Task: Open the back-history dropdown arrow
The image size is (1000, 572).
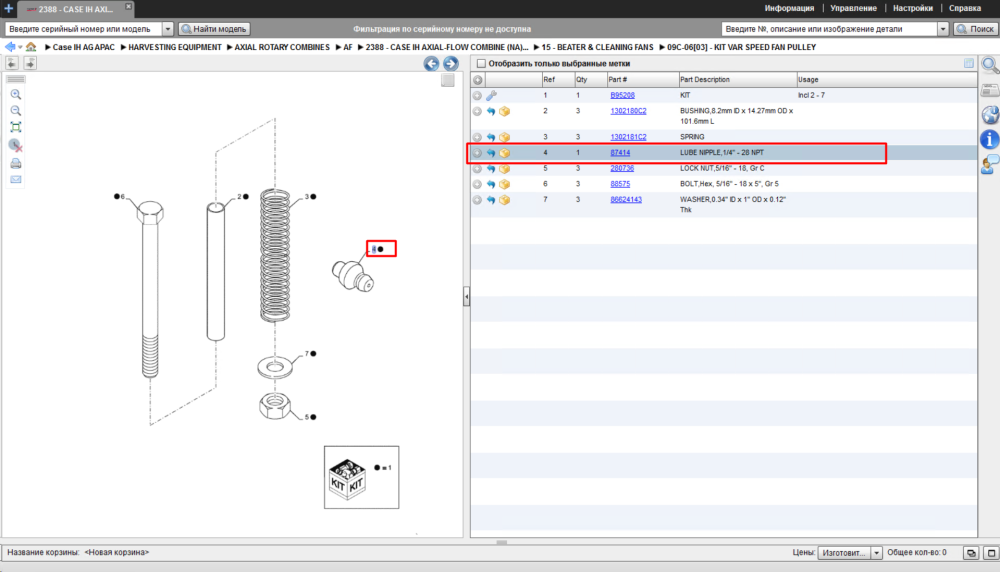Action: [x=20, y=48]
